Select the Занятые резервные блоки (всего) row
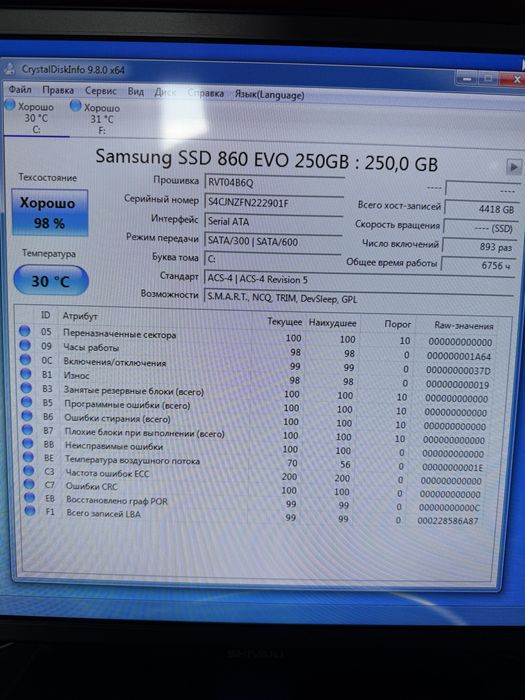The height and width of the screenshot is (700, 525). coord(257,393)
